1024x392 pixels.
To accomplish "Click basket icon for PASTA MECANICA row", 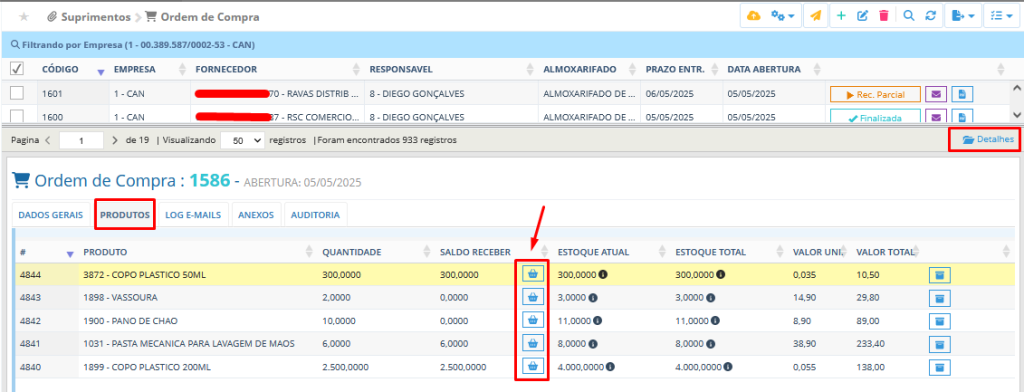I will pyautogui.click(x=533, y=343).
